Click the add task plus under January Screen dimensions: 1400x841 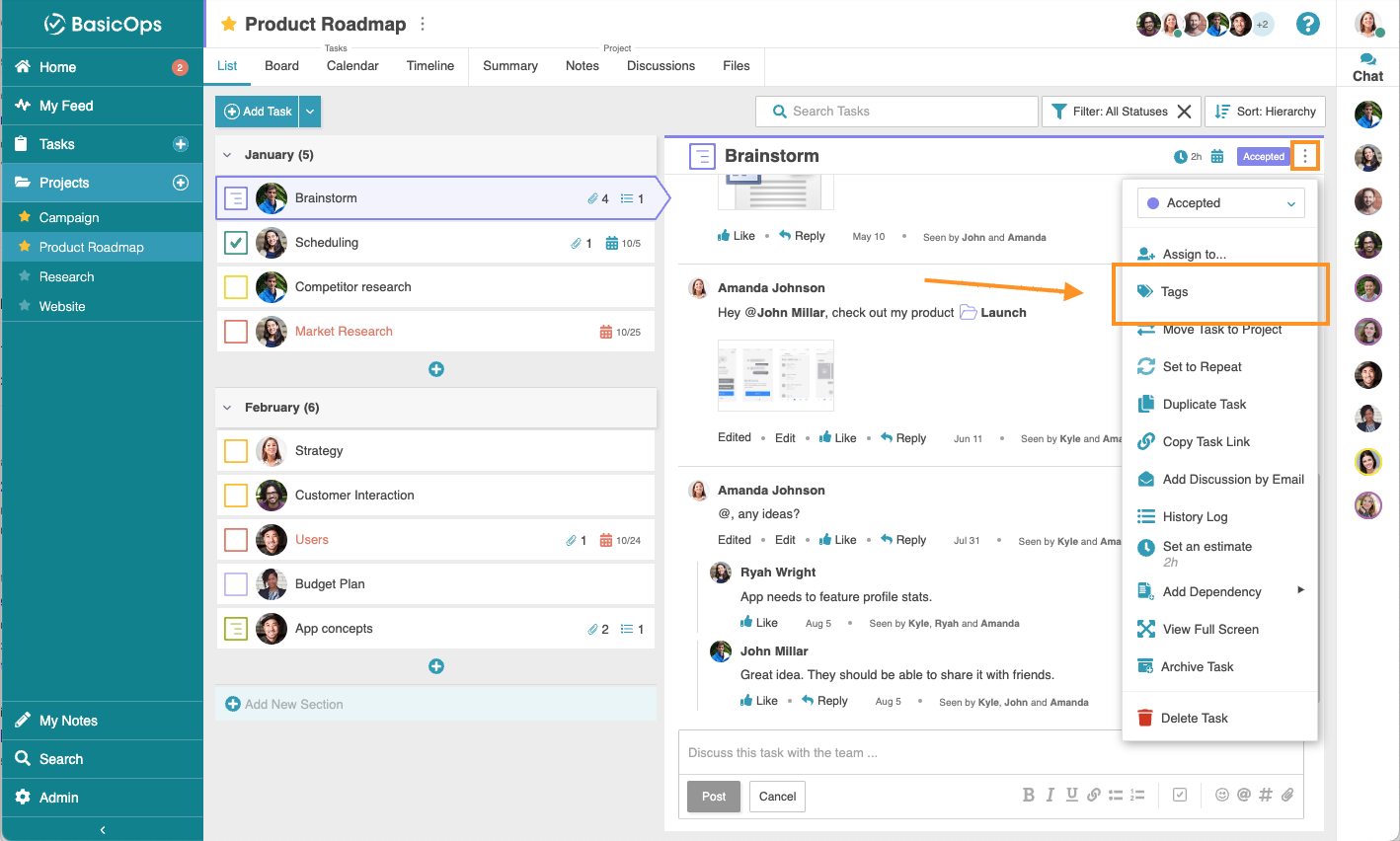tap(436, 369)
